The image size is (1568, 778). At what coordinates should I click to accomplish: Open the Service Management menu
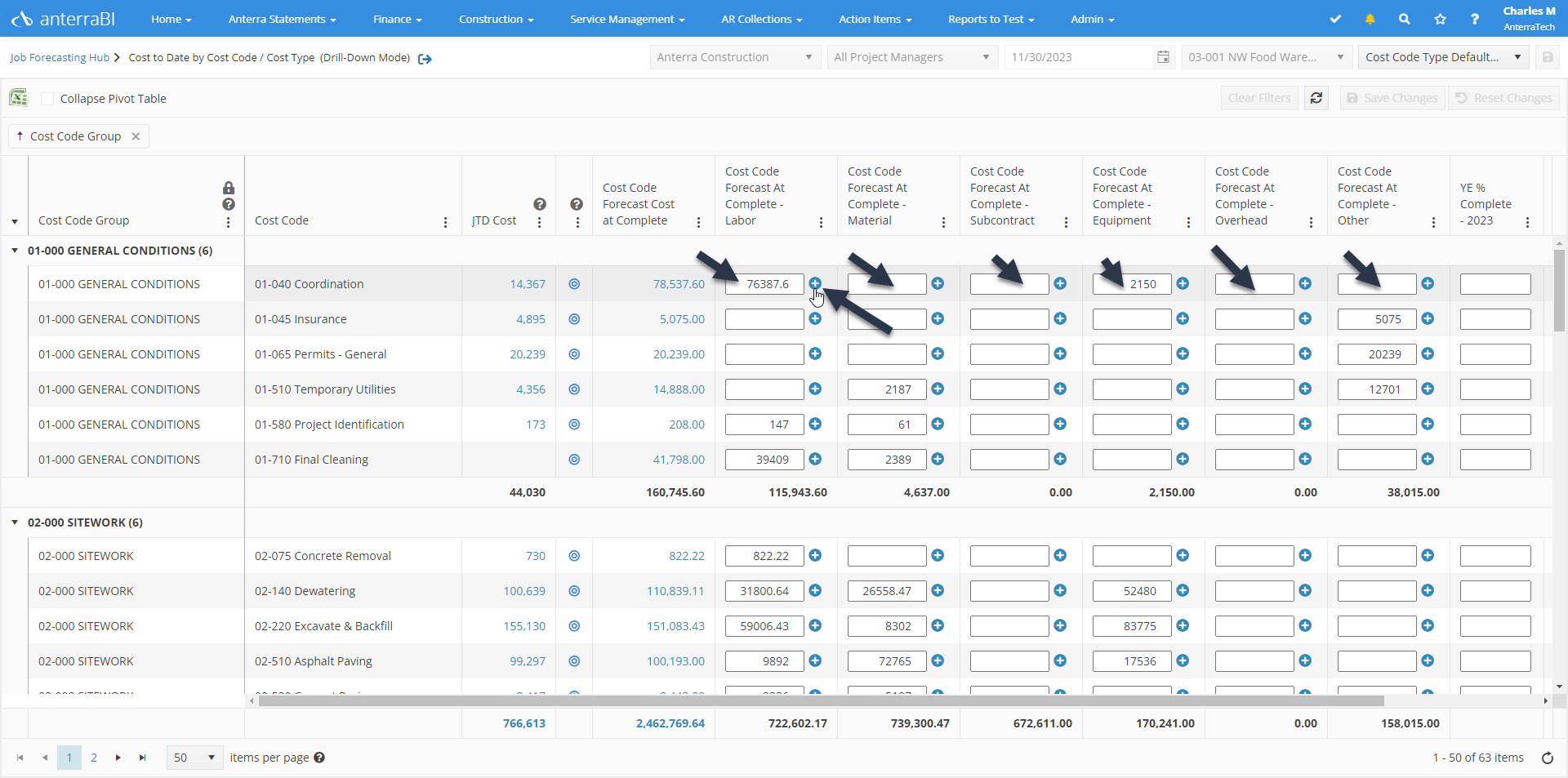(x=626, y=19)
